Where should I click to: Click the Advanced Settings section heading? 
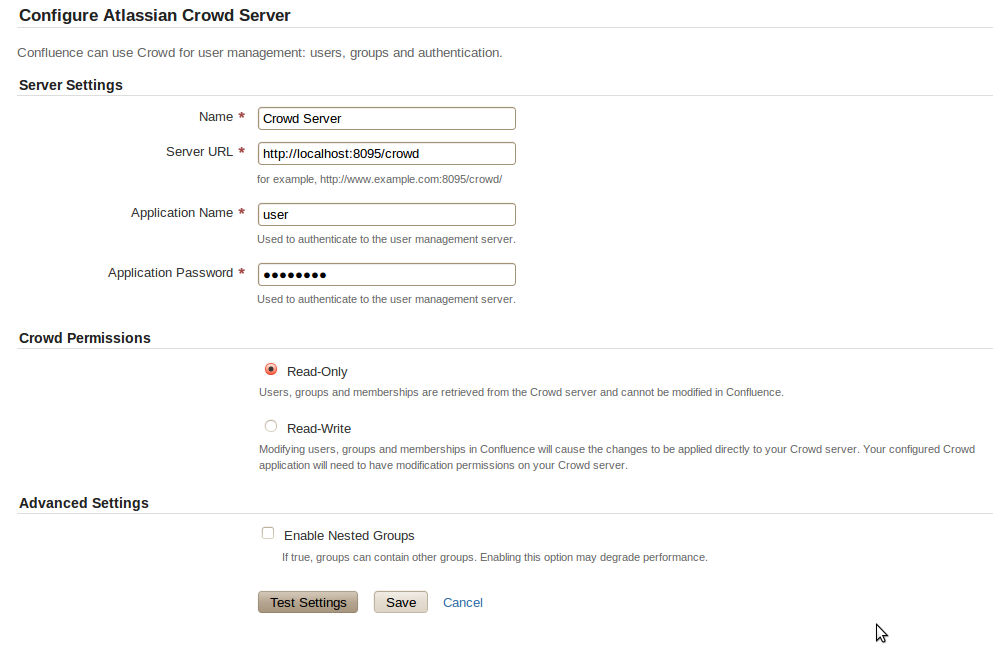pos(84,503)
